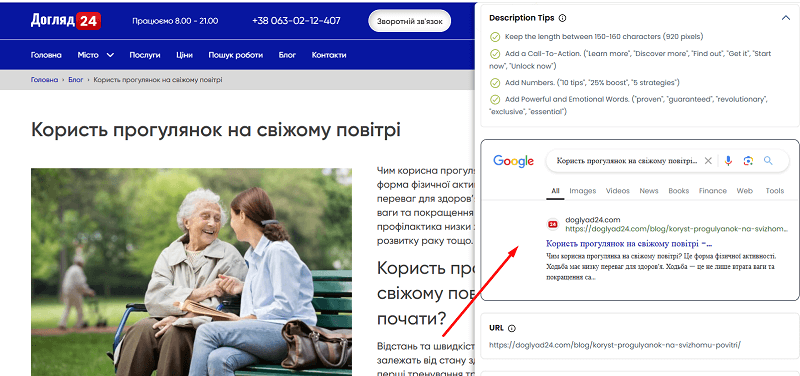Open the Блог menu item
The height and width of the screenshot is (376, 800).
coord(287,55)
